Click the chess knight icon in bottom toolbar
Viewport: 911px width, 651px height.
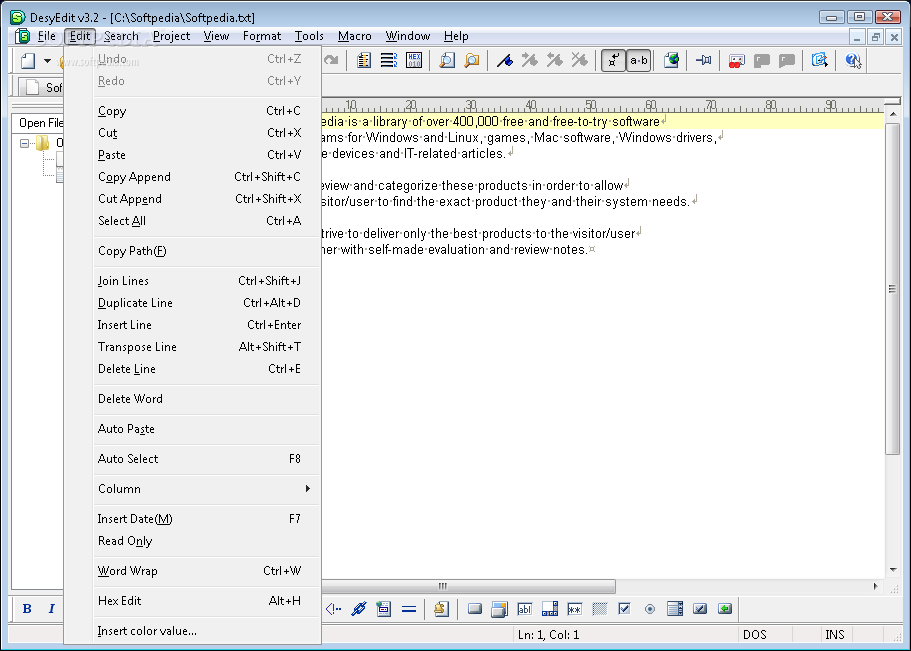coord(442,609)
